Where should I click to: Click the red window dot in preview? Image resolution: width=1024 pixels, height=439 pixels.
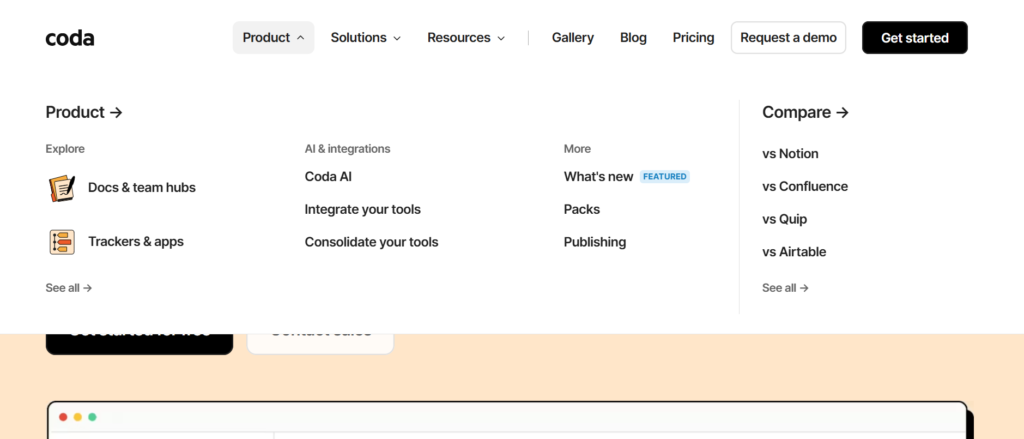point(63,417)
